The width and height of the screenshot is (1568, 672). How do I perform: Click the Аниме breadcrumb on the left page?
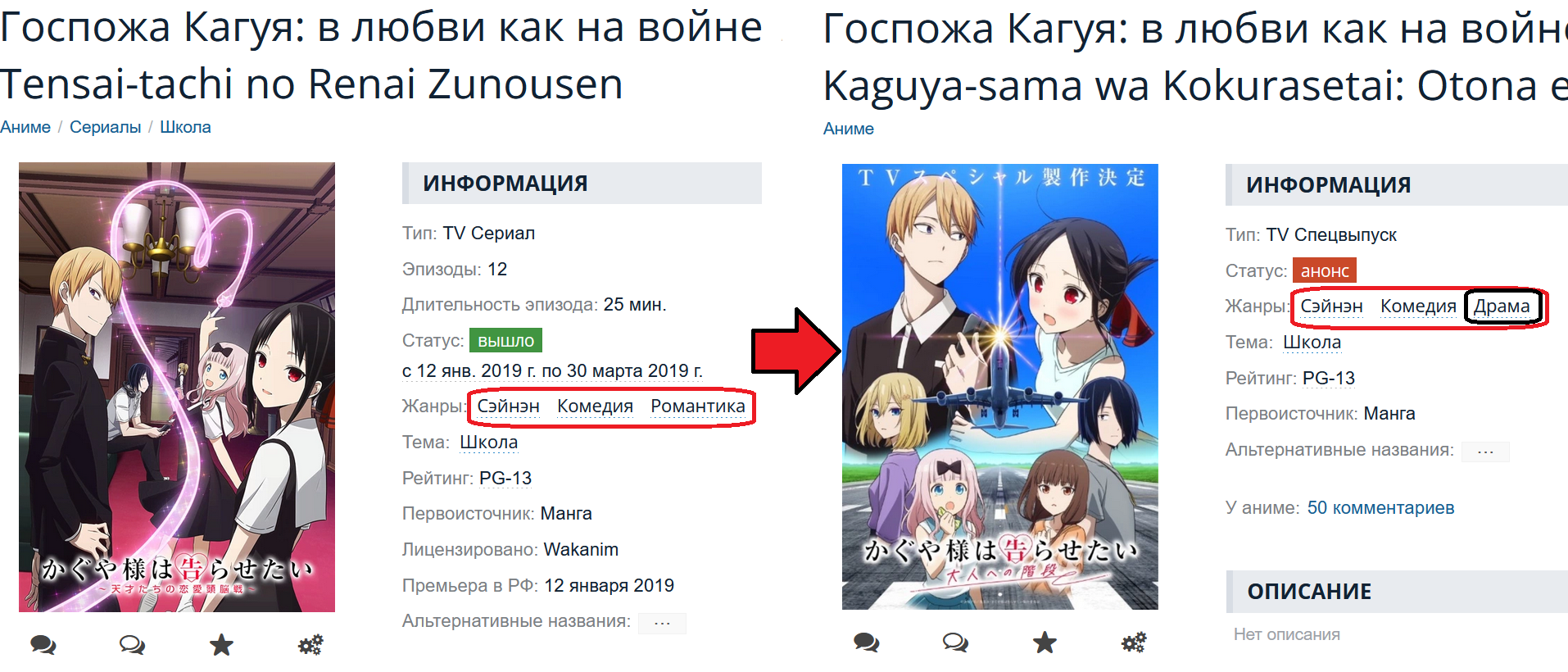click(x=25, y=127)
